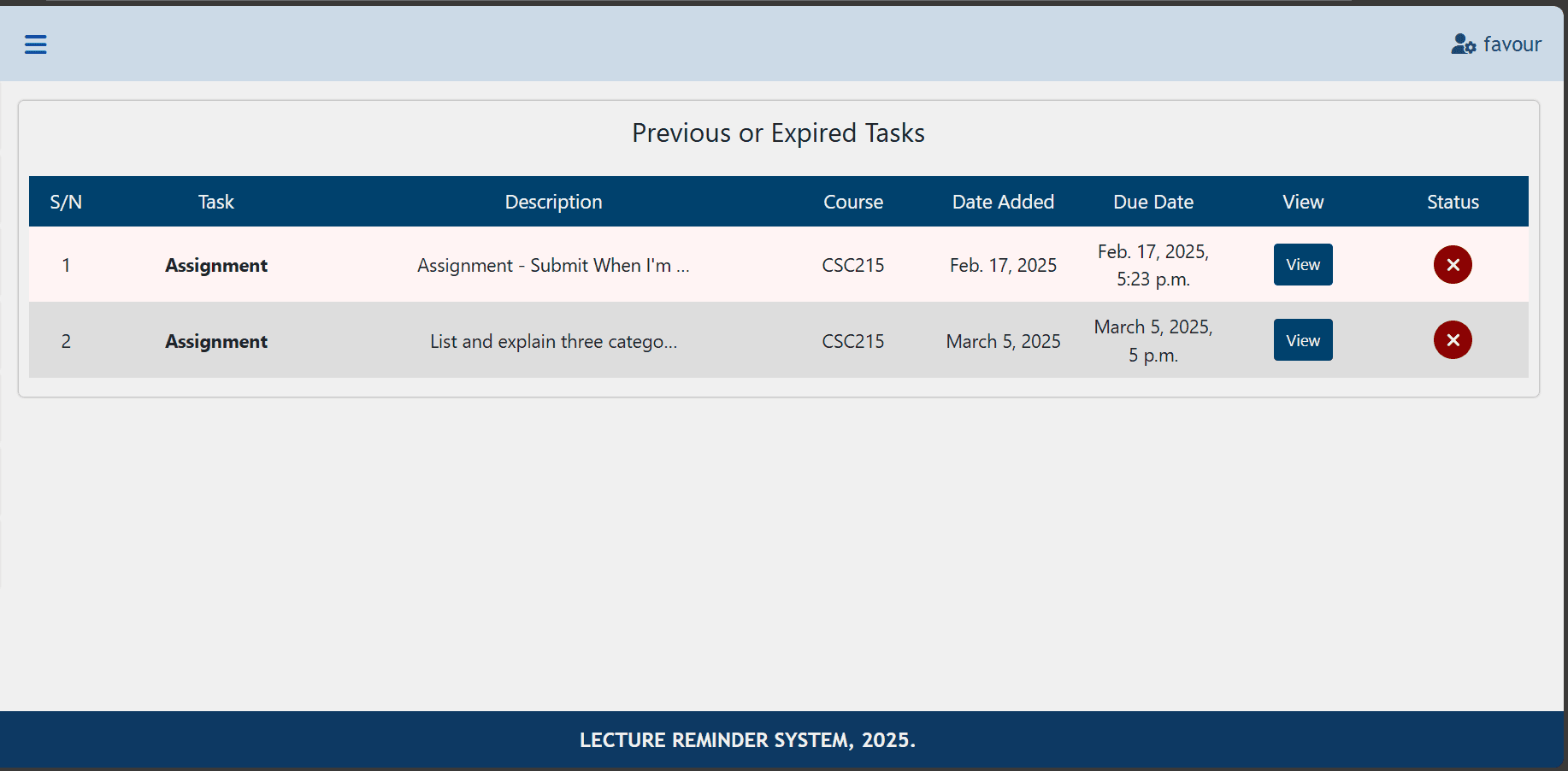View the Feb. 17 assignment task
Screen dimensions: 1568x771
(1302, 265)
